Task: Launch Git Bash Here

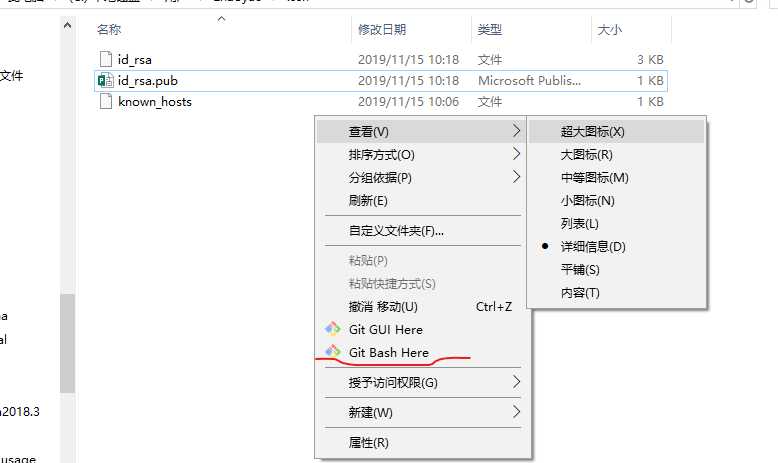Action: click(421, 352)
